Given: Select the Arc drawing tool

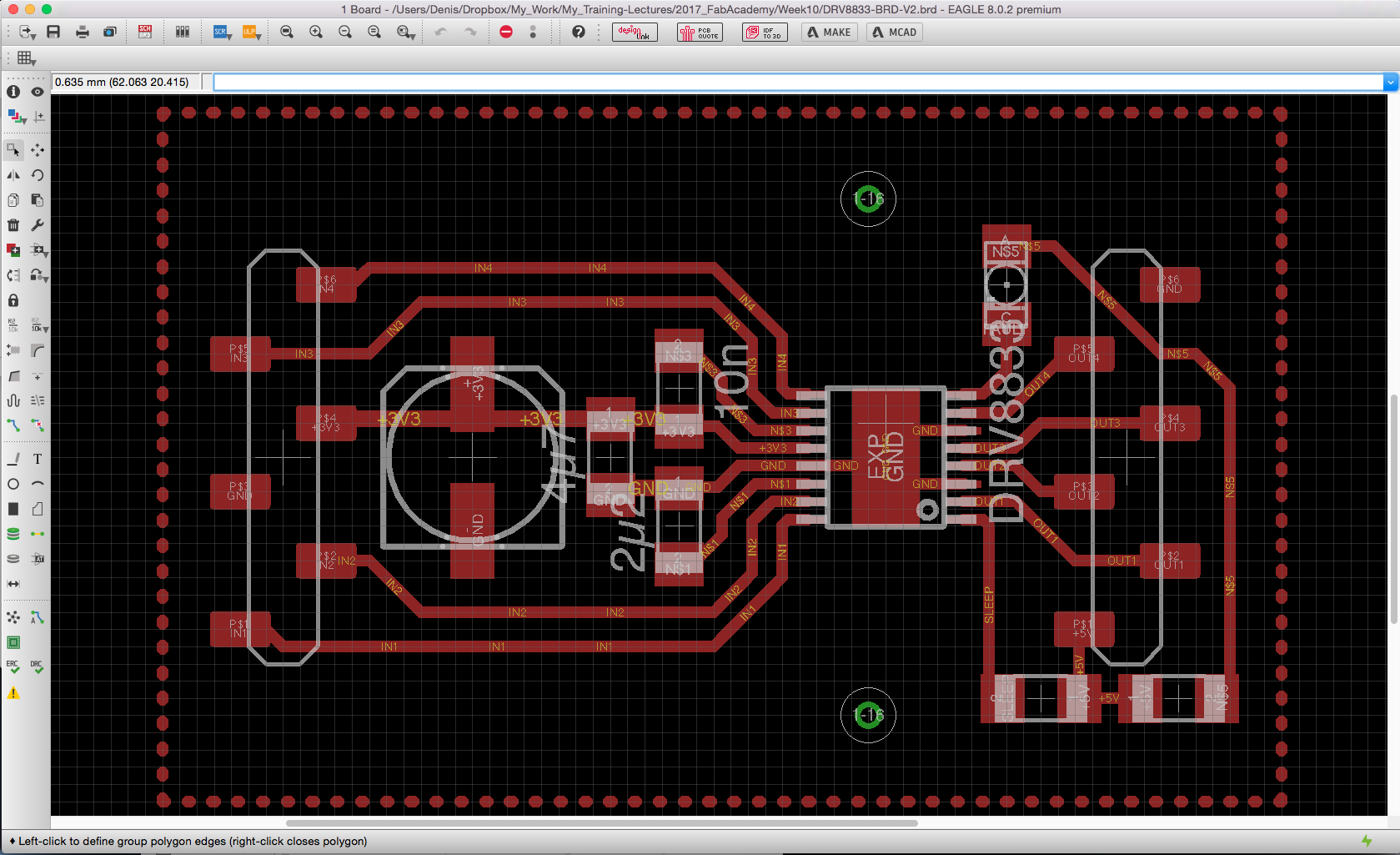Looking at the screenshot, I should [38, 484].
